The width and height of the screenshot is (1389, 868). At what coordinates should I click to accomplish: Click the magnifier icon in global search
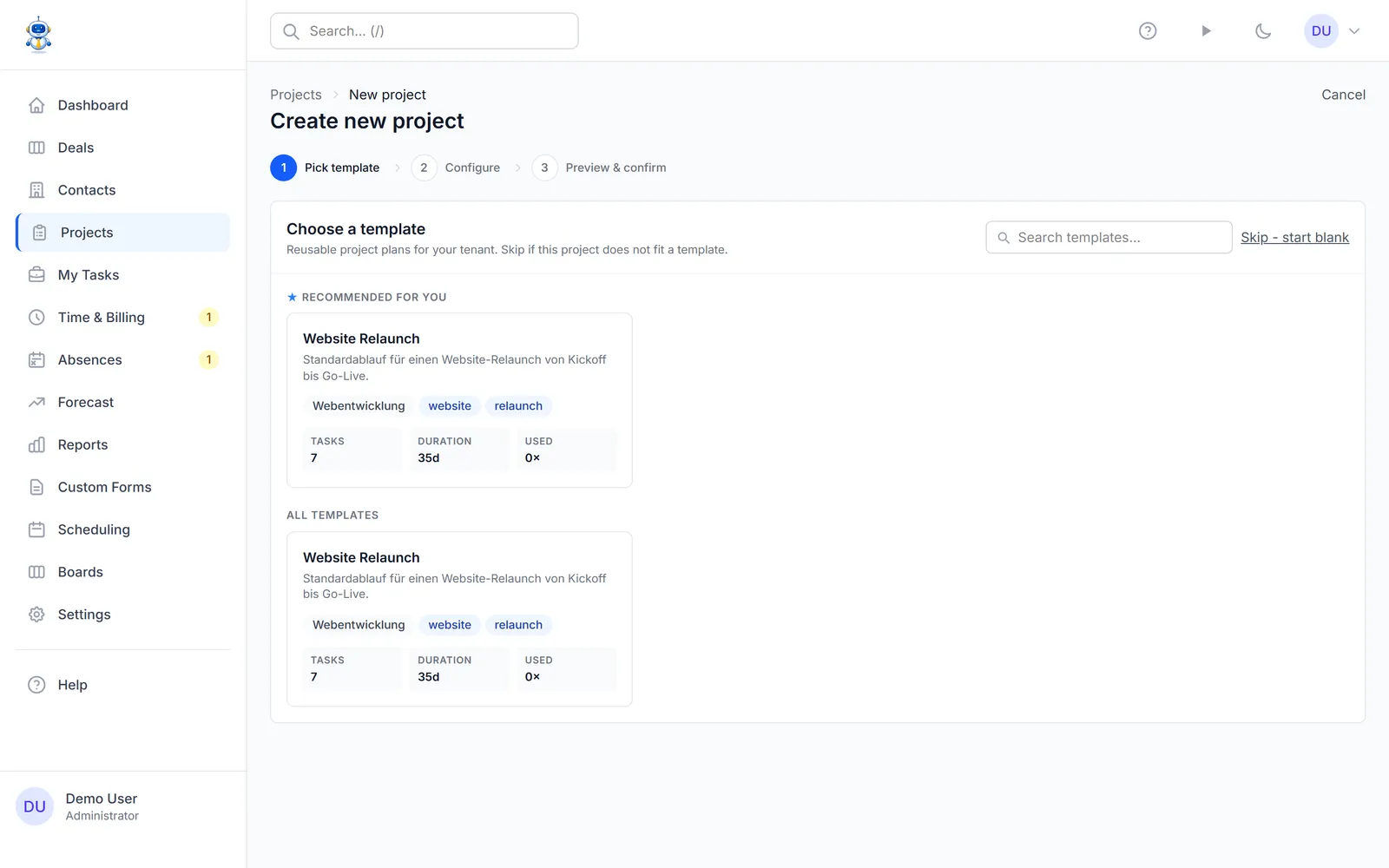pyautogui.click(x=292, y=31)
